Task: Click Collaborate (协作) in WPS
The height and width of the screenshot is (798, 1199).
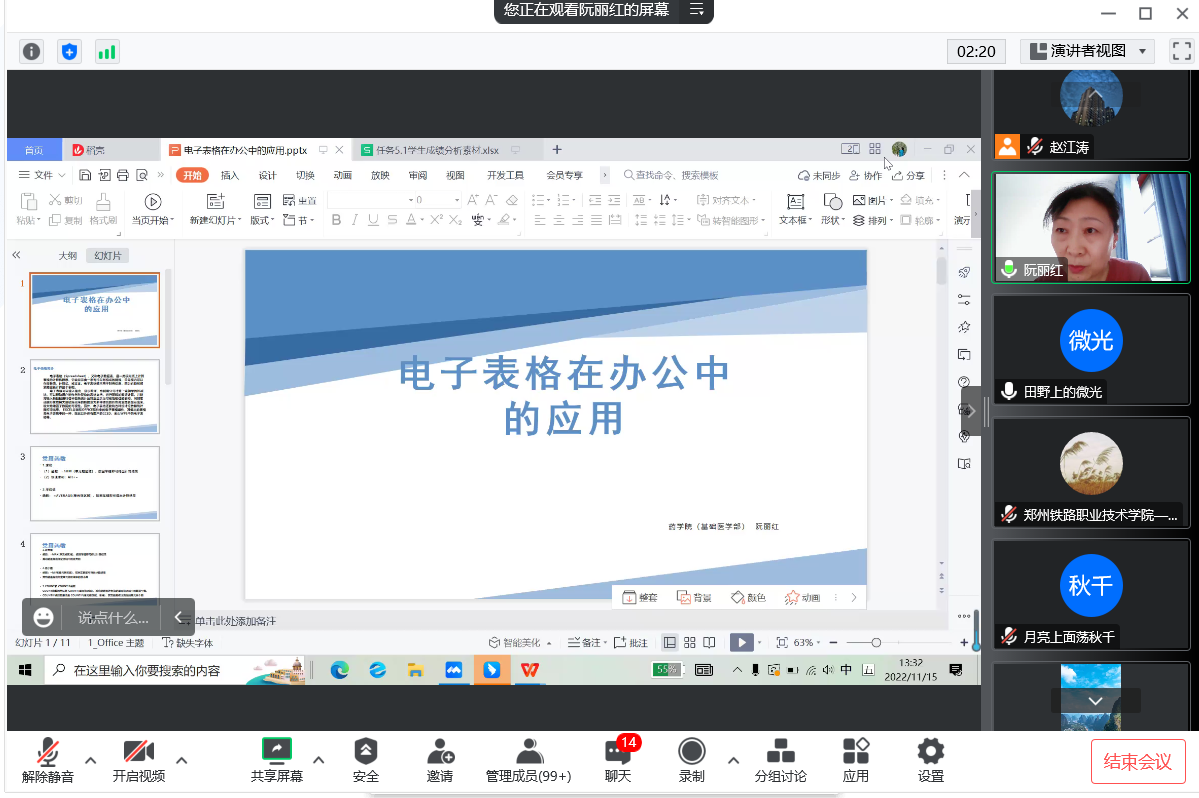Action: pyautogui.click(x=866, y=175)
